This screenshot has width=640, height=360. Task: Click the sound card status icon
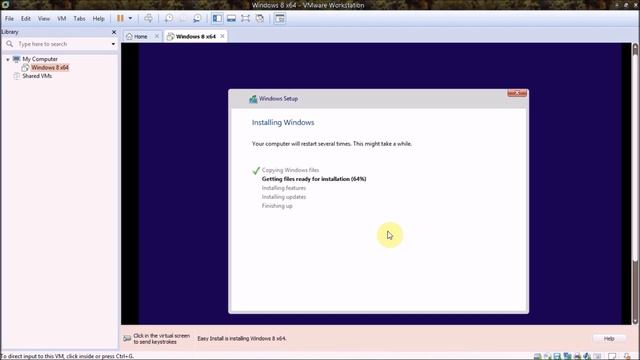(x=587, y=357)
